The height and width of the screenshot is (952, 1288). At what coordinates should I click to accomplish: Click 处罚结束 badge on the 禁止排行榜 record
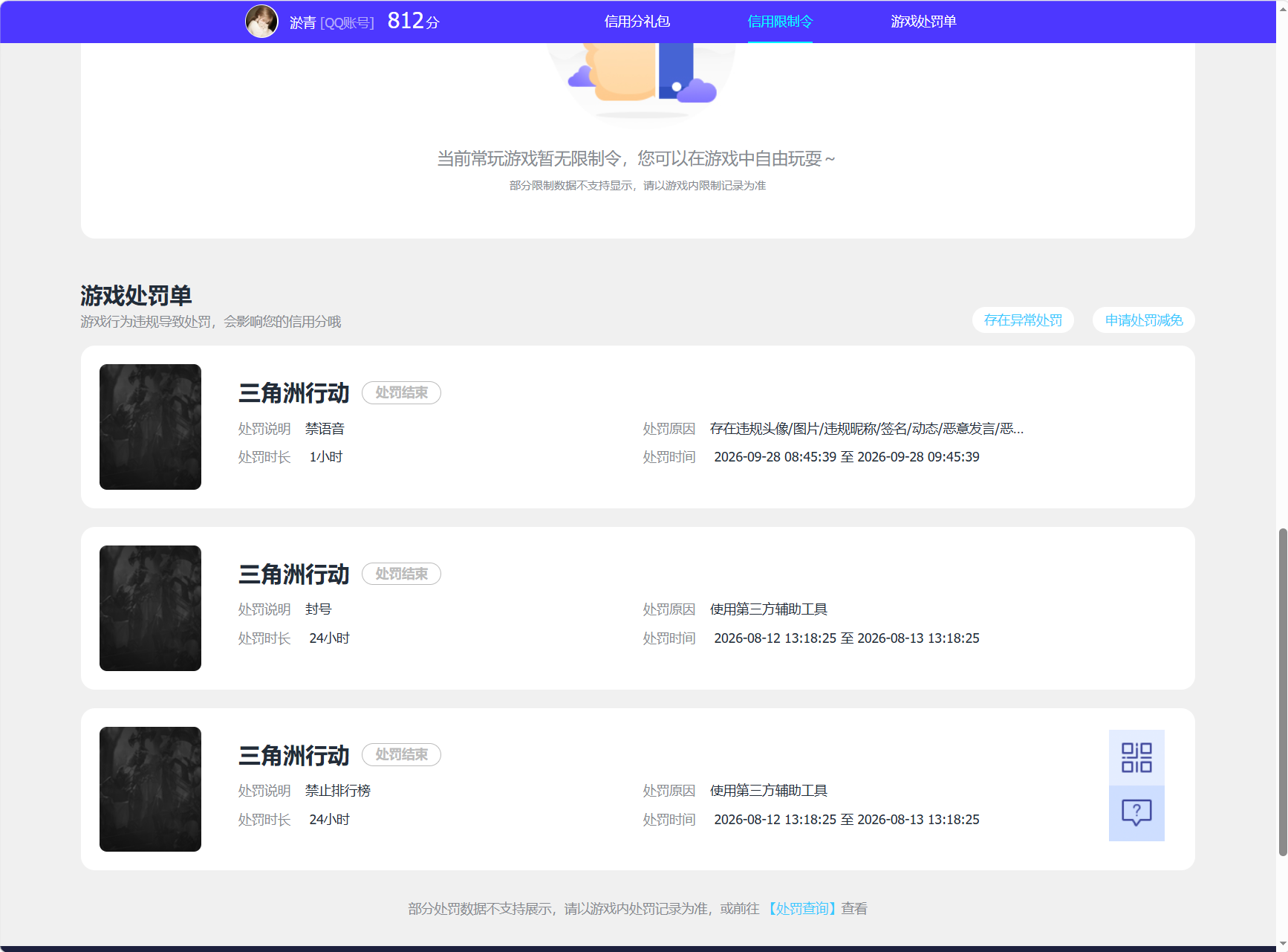pos(401,754)
